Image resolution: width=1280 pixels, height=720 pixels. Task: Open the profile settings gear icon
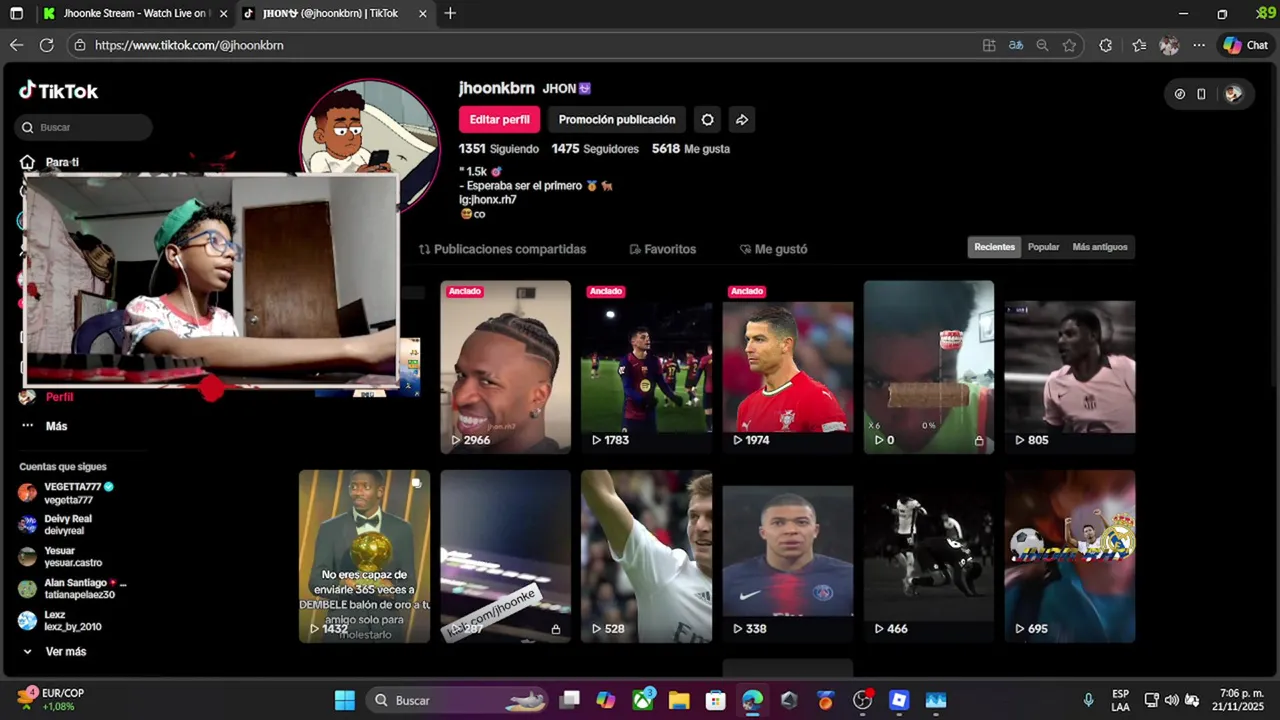707,119
